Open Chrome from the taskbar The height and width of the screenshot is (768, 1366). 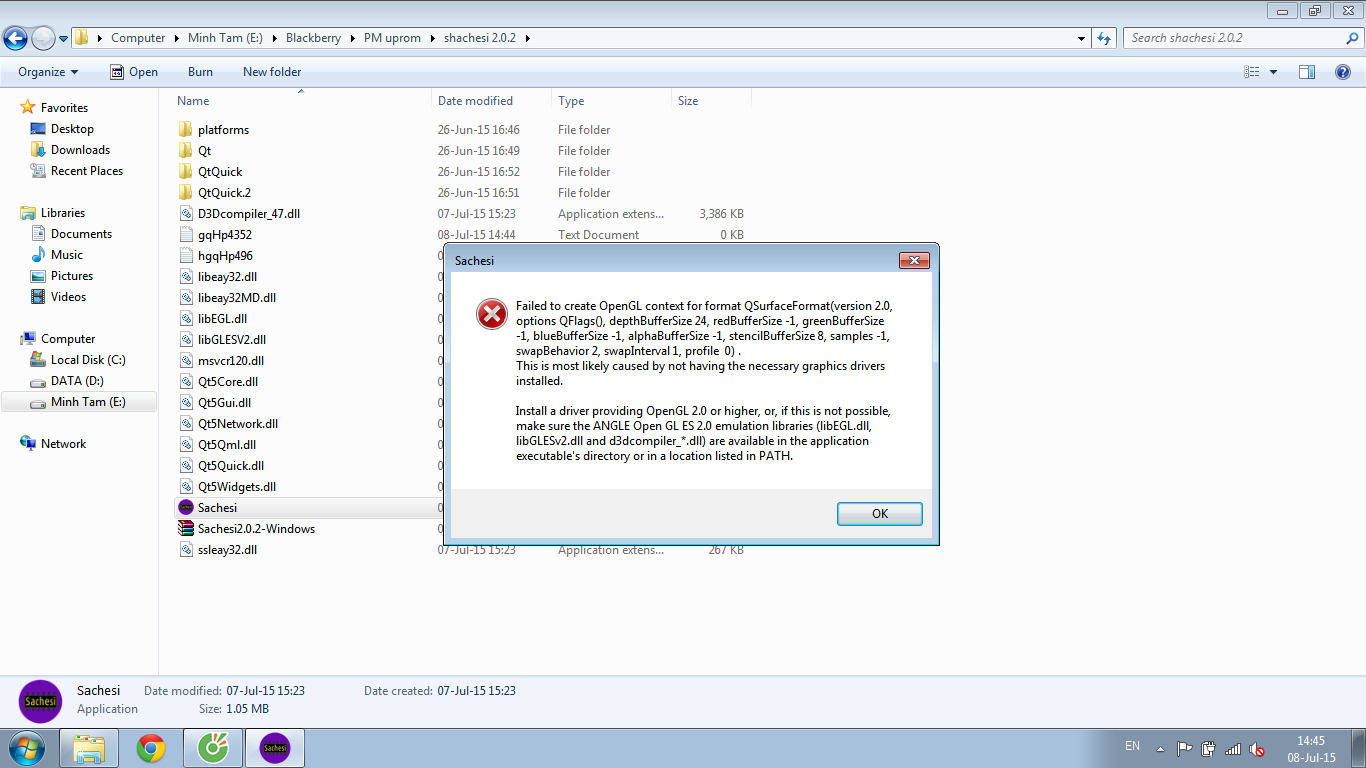(151, 748)
